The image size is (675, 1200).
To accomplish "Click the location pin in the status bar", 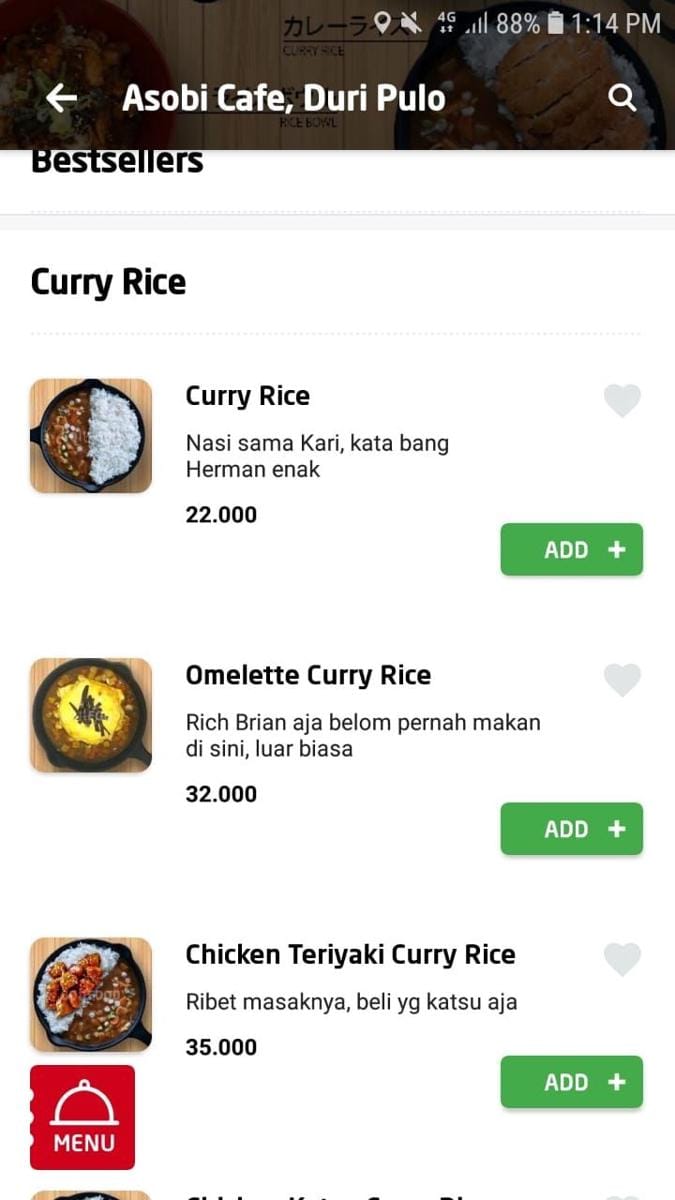I will pos(384,20).
